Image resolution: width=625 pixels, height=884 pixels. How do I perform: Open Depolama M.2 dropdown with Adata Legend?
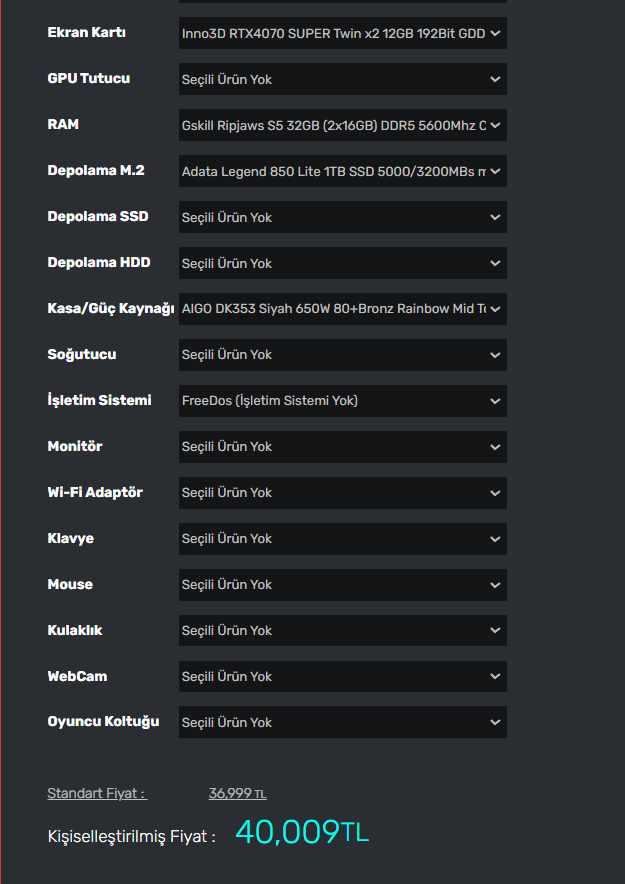tap(342, 171)
